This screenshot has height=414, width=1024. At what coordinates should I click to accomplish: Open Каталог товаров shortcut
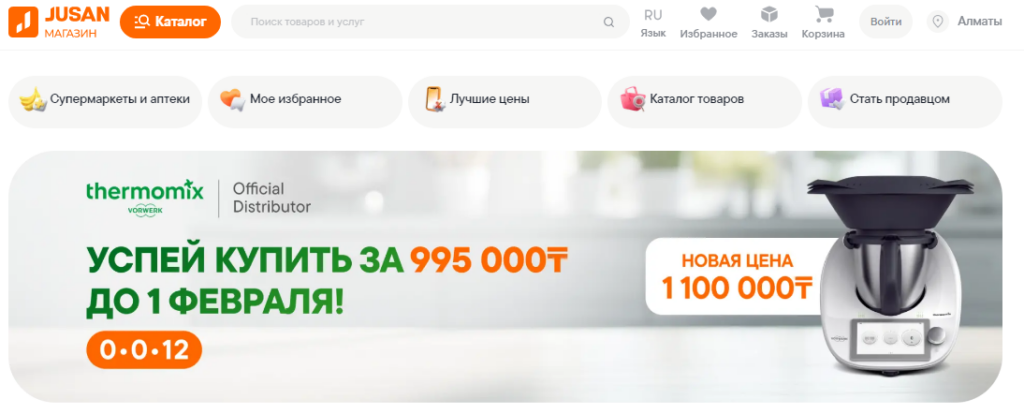coord(705,101)
